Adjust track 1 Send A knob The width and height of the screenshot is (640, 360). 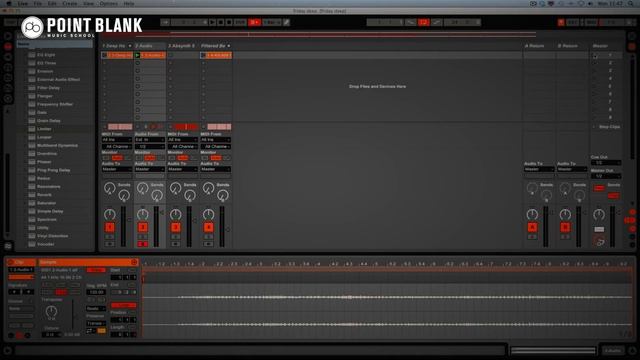click(x=109, y=188)
